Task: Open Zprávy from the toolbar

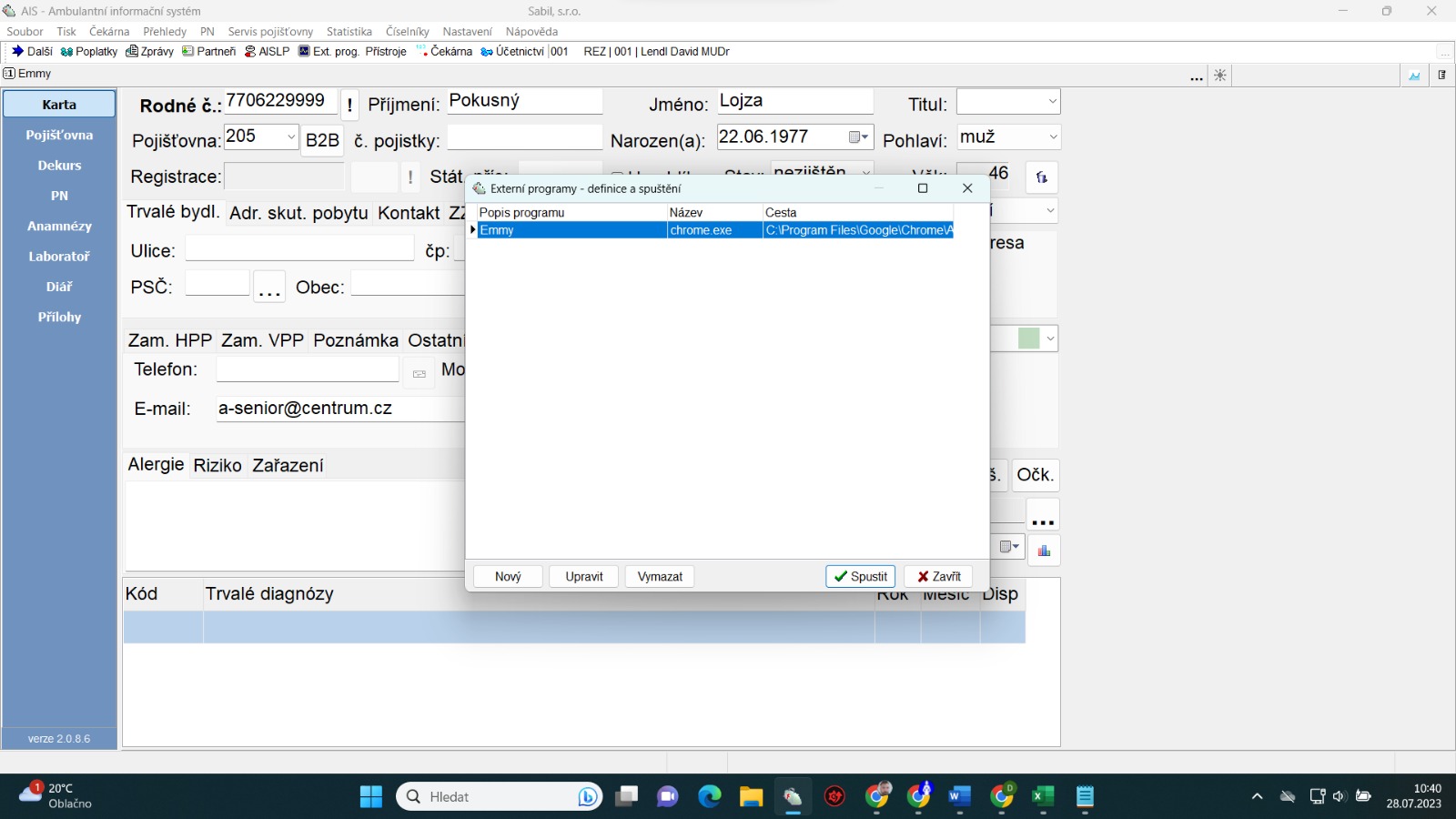Action: tap(150, 52)
